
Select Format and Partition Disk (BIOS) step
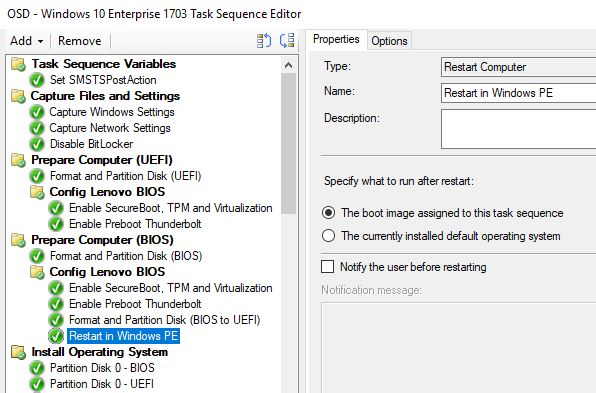(x=126, y=256)
